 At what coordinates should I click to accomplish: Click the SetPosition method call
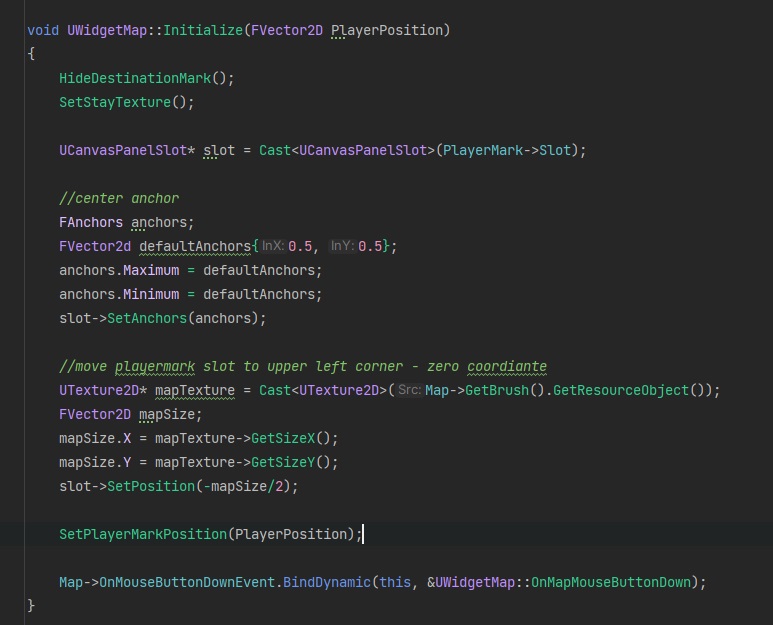tap(151, 486)
